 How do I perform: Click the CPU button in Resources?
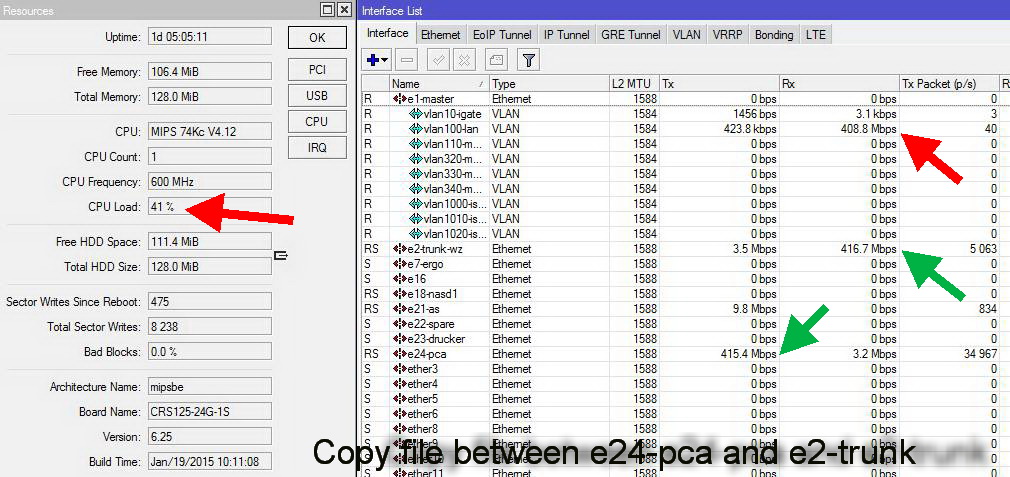(x=317, y=122)
